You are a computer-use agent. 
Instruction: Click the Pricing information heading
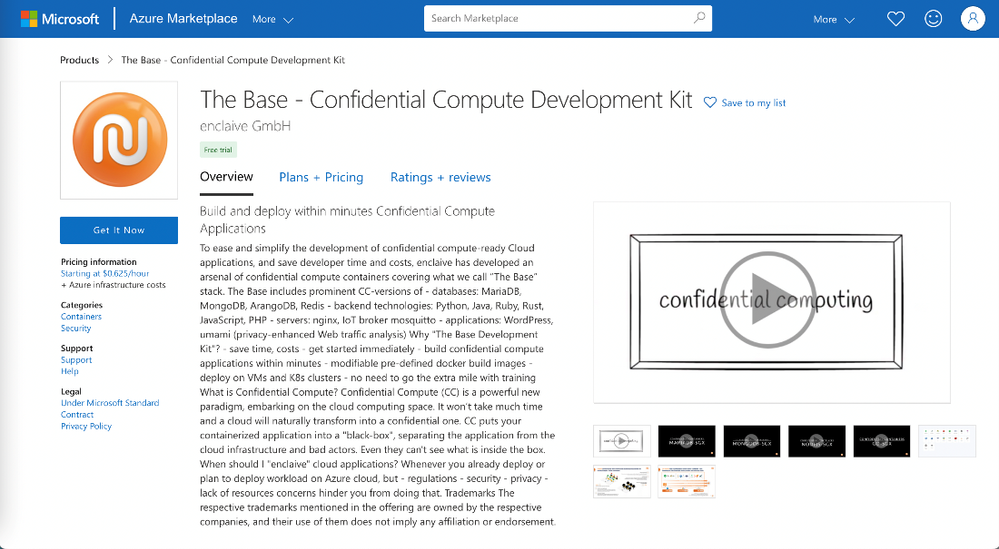point(99,262)
